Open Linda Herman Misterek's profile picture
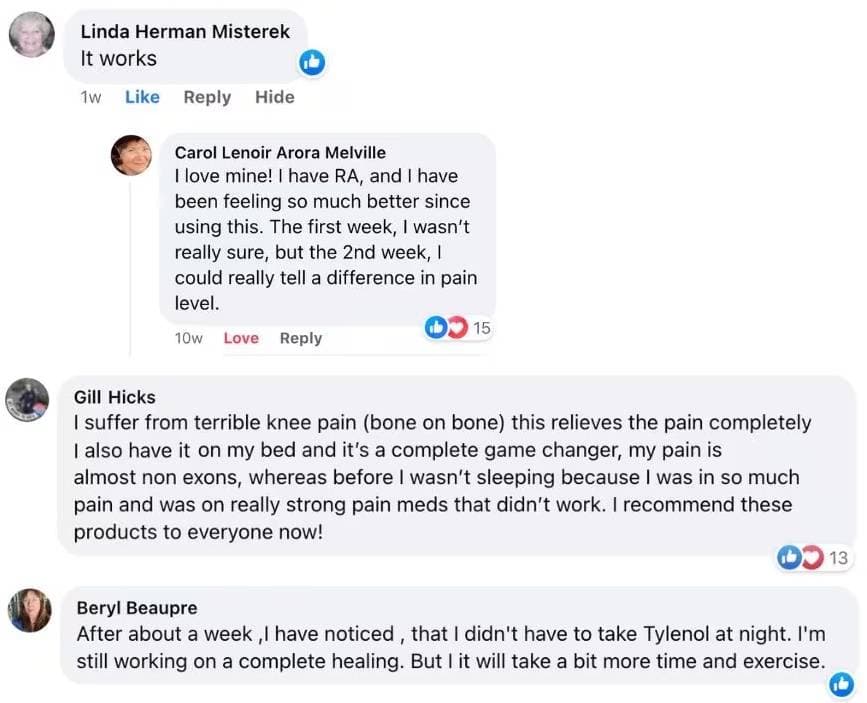The width and height of the screenshot is (867, 703). (31, 32)
